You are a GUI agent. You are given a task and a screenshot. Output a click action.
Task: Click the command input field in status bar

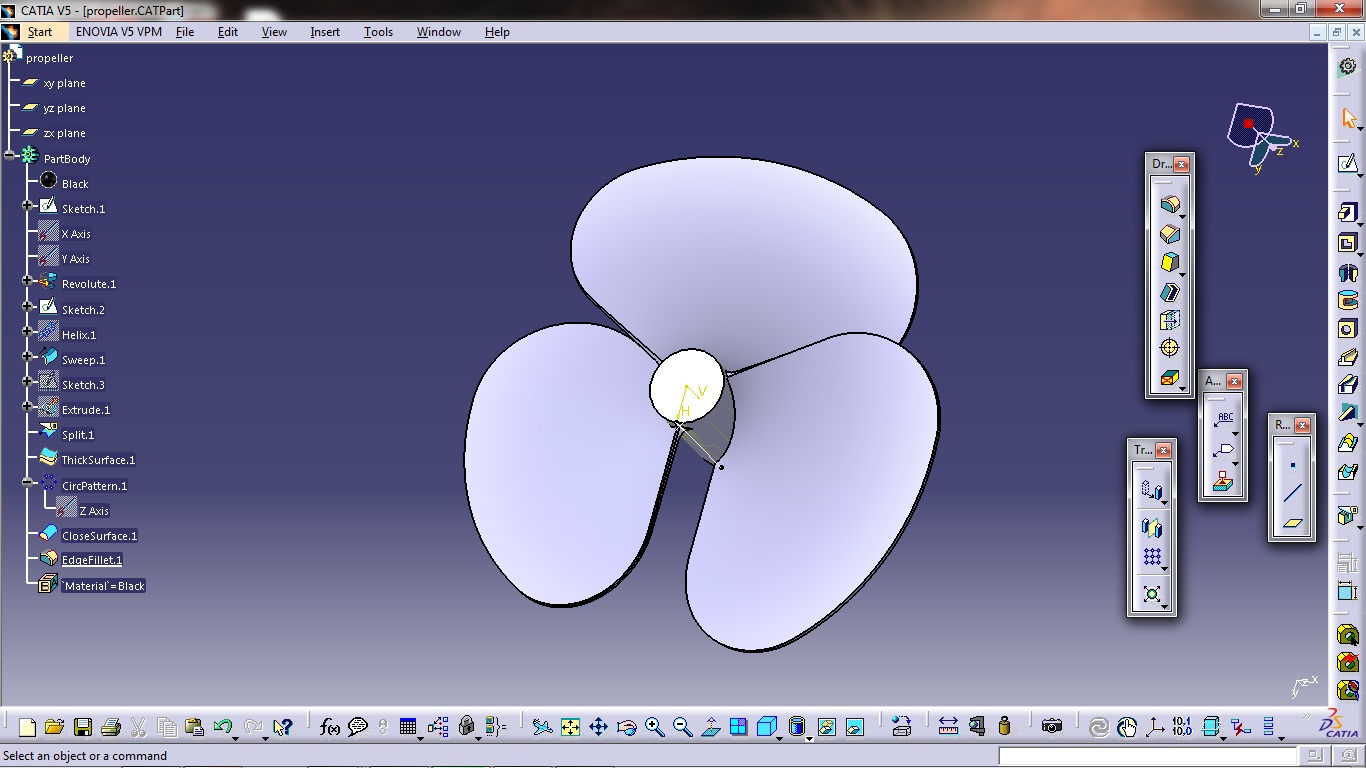[1146, 756]
